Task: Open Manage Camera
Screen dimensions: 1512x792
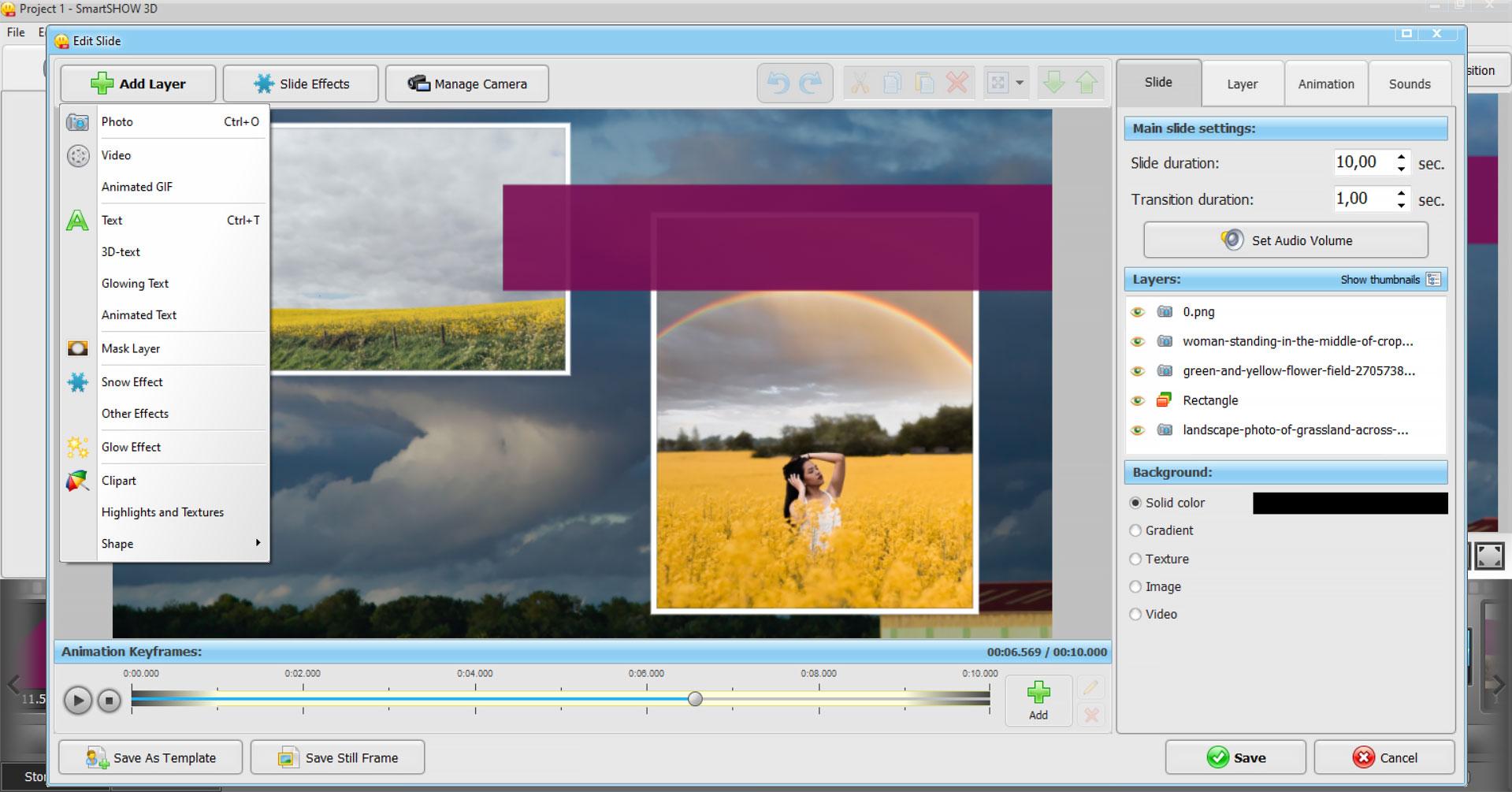Action: [x=466, y=83]
